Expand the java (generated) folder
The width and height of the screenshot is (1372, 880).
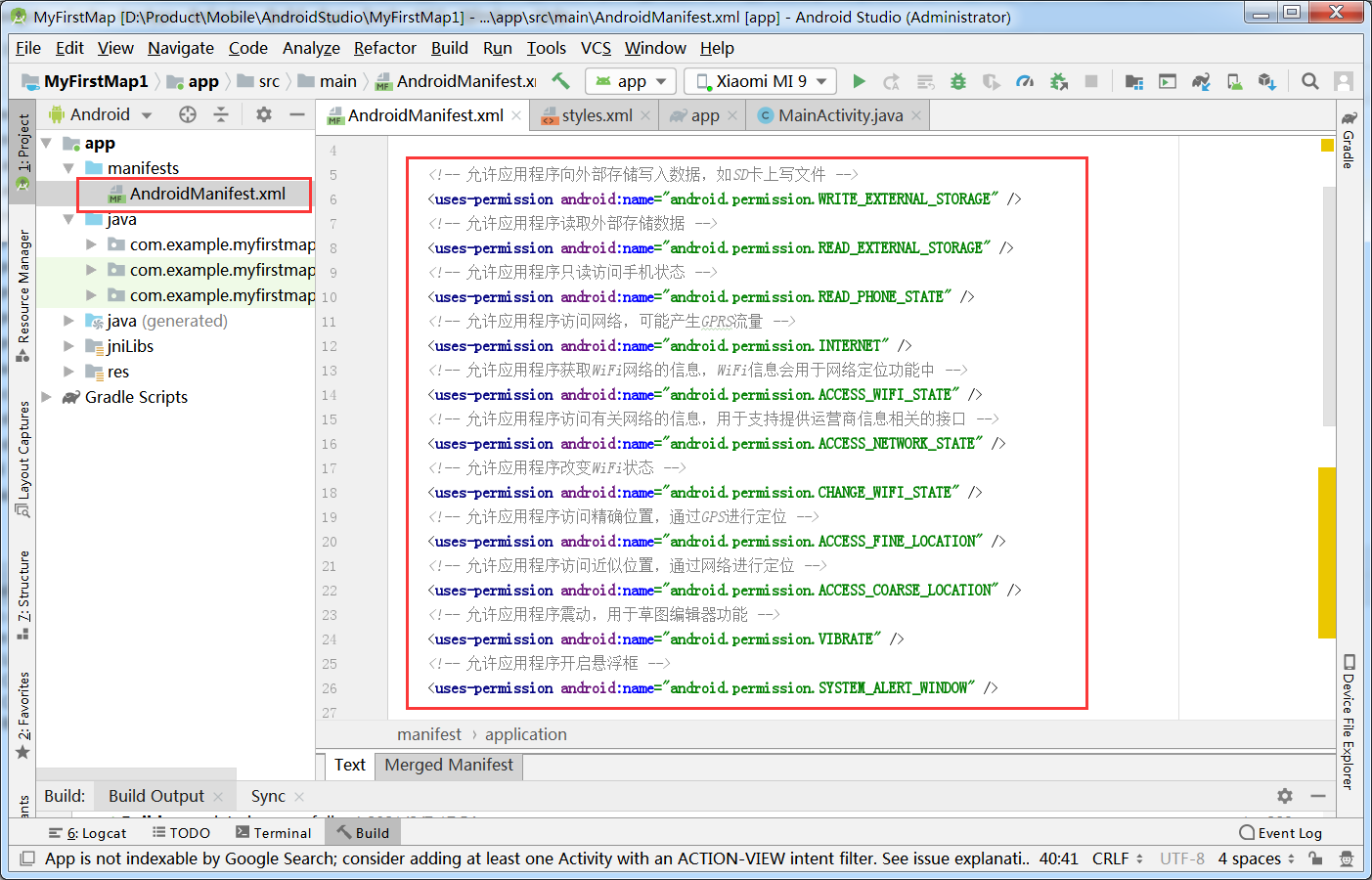(x=68, y=321)
